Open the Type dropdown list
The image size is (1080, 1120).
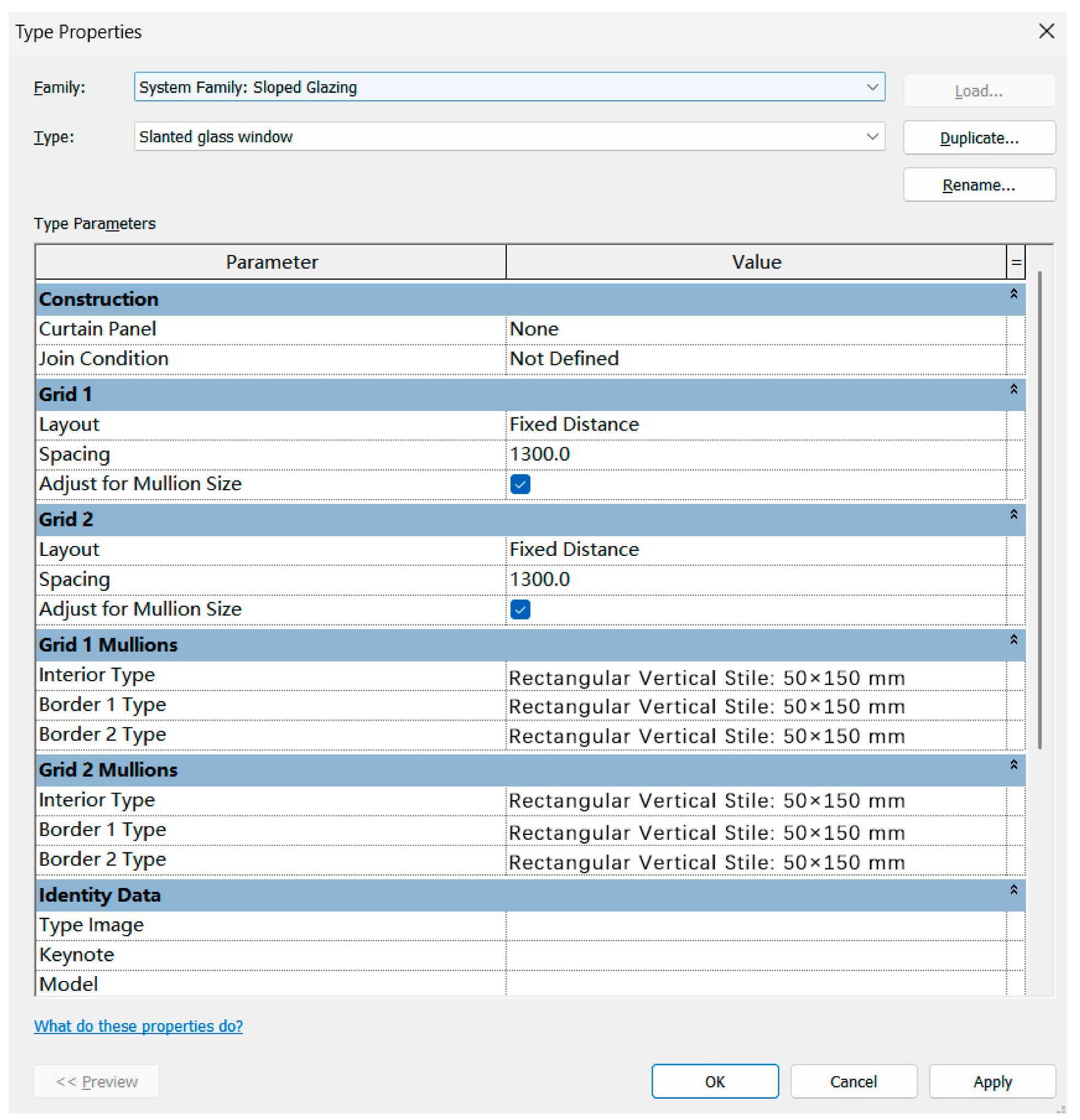coord(872,137)
